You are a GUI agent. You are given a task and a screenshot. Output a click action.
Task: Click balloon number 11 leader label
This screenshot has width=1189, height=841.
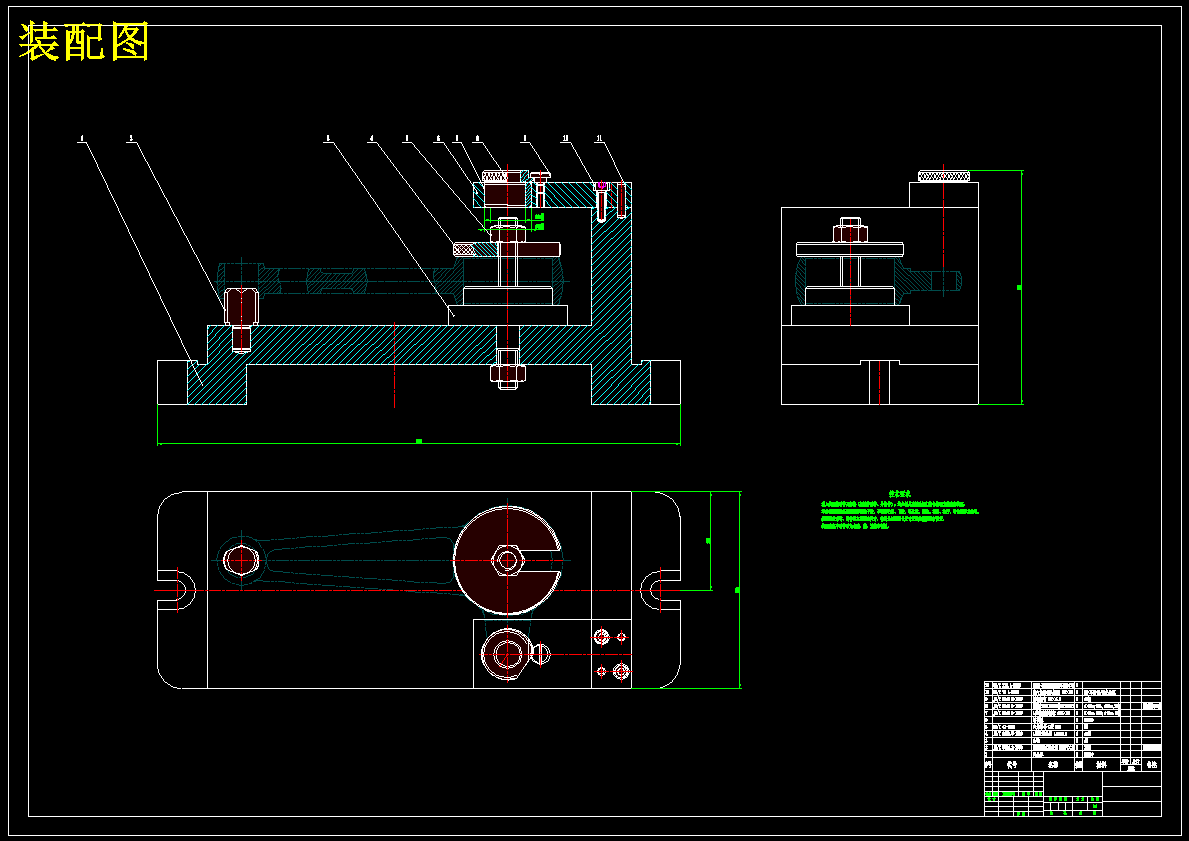click(x=599, y=139)
